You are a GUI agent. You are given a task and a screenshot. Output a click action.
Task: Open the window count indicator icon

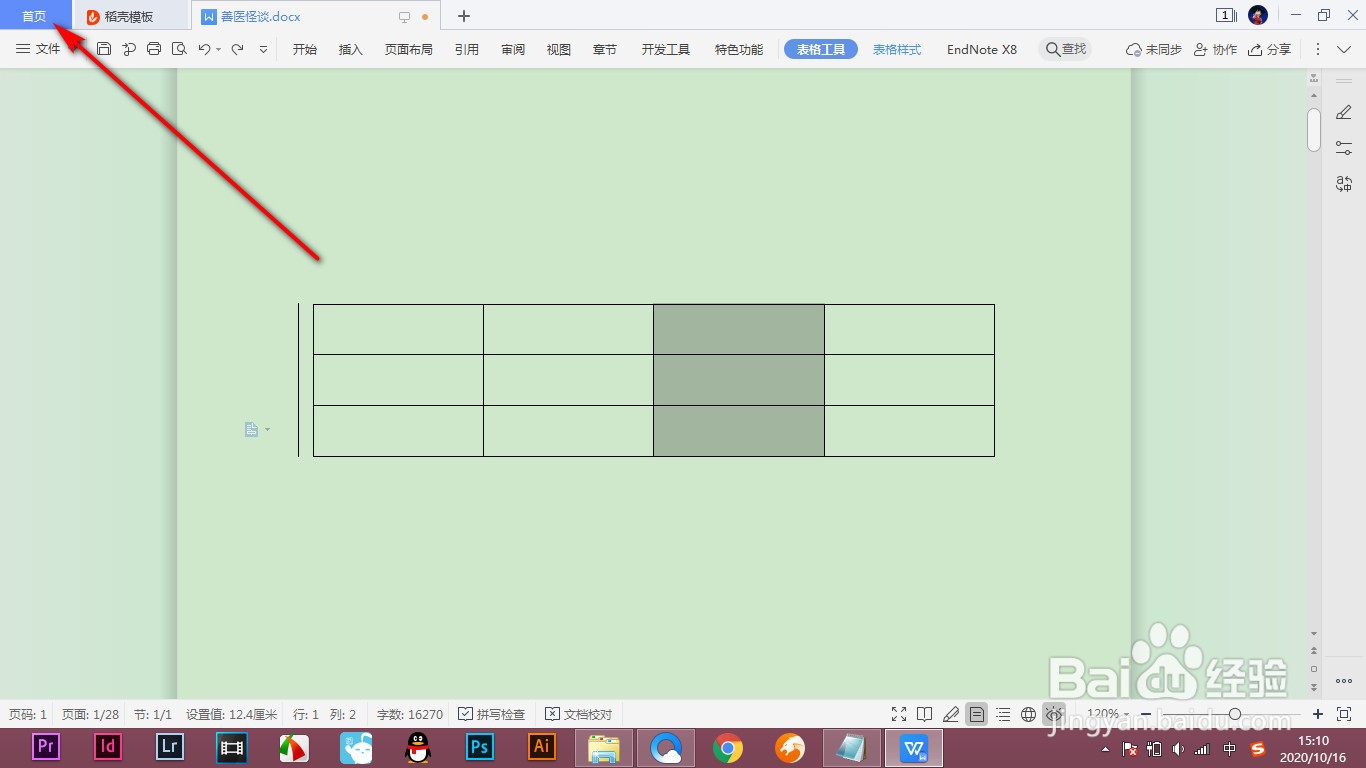tap(1226, 16)
